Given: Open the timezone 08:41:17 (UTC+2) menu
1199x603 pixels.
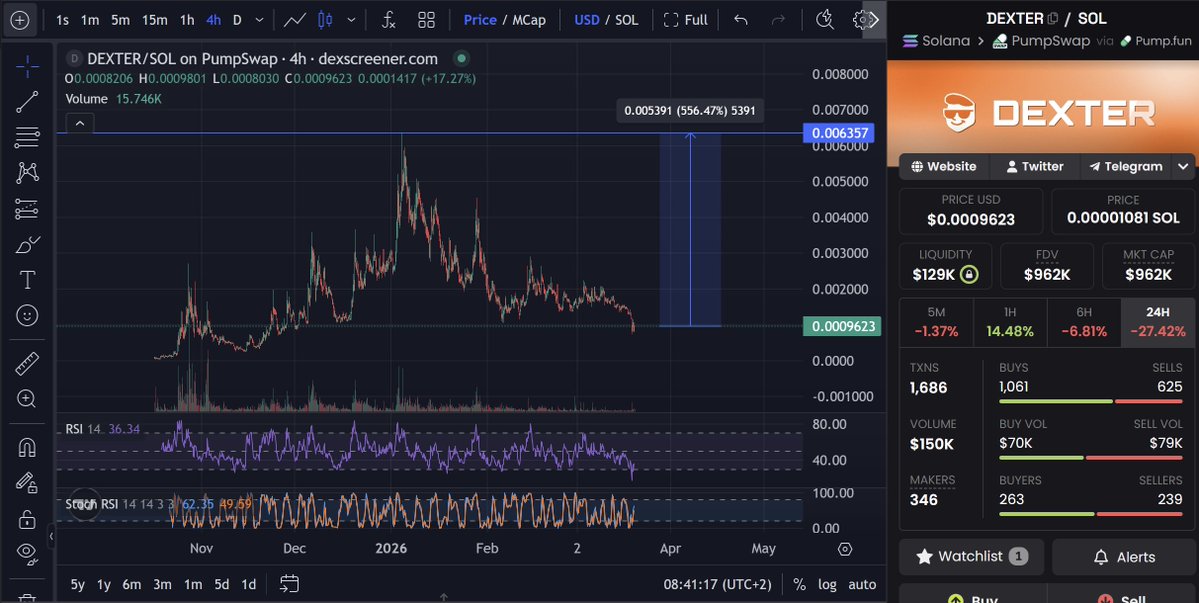Looking at the screenshot, I should click(717, 585).
